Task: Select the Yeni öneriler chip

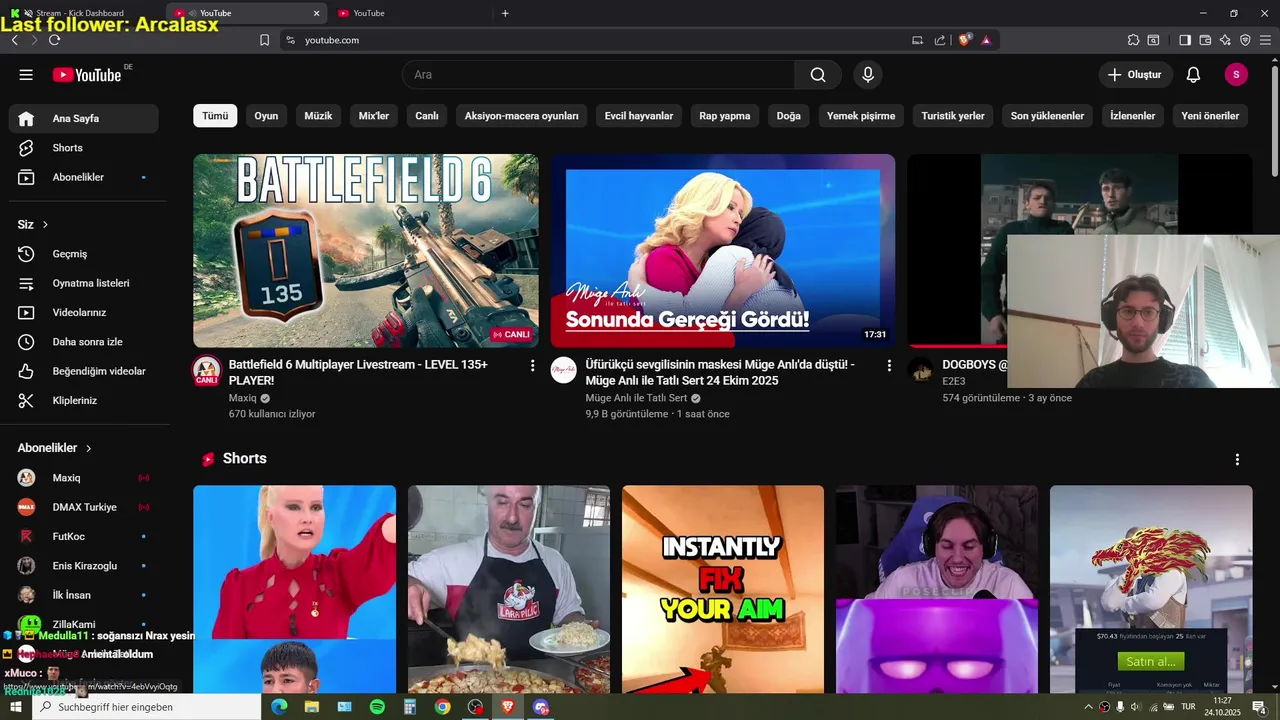Action: pos(1210,116)
